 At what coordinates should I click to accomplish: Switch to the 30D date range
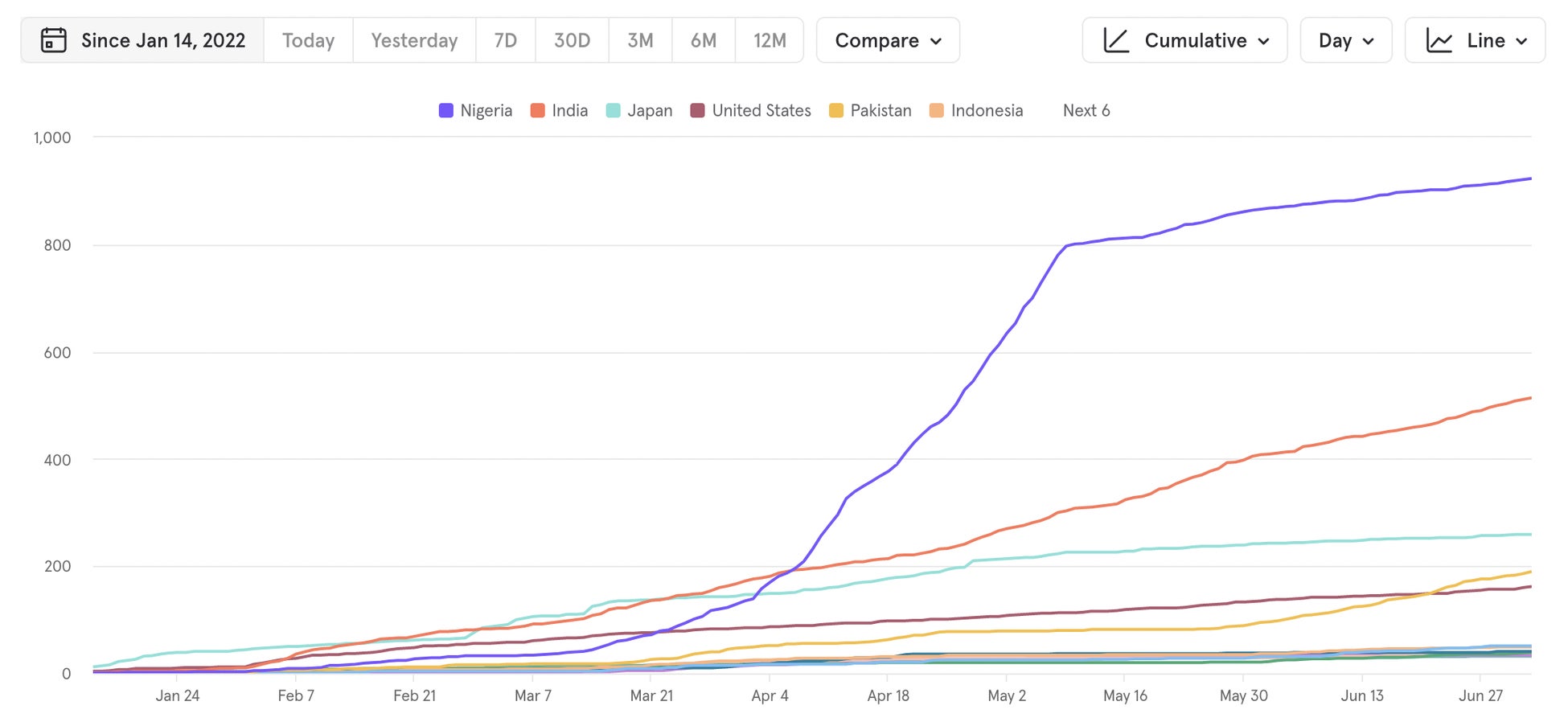pyautogui.click(x=572, y=40)
